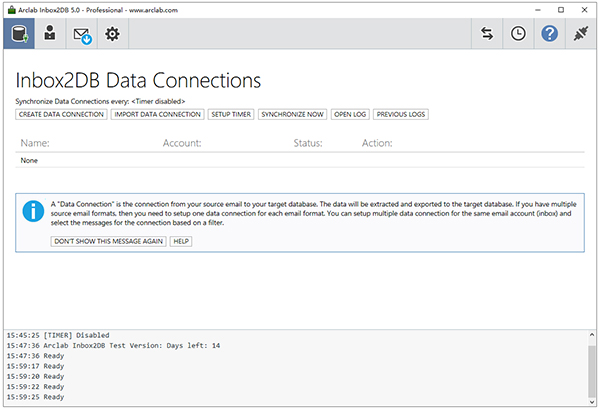
Task: Click the log scrollbar down arrow
Action: [592, 402]
